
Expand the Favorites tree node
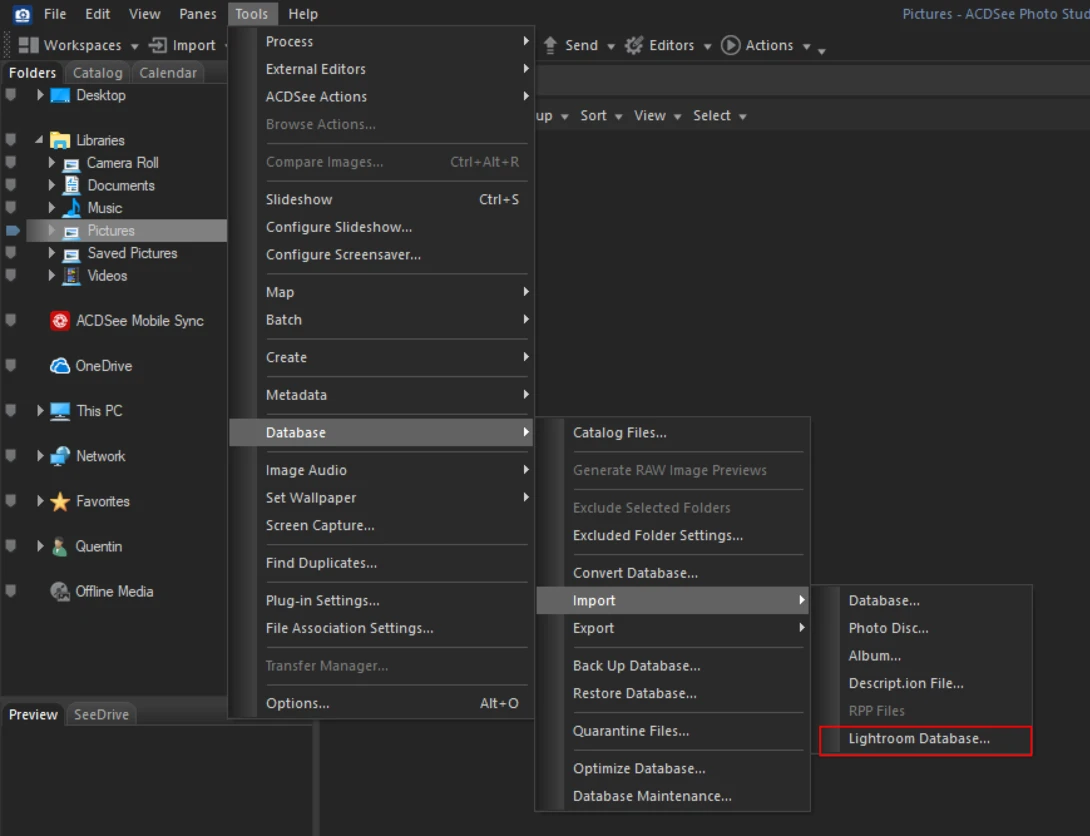click(x=40, y=501)
